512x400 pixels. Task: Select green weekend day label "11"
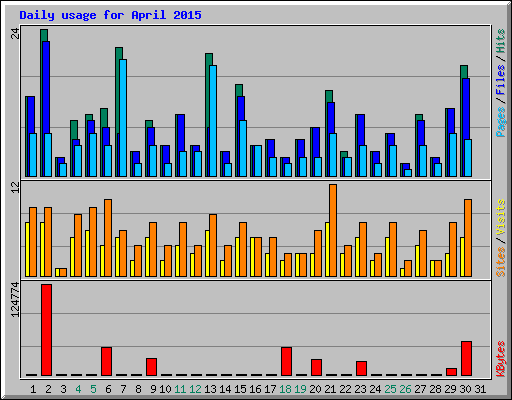[180, 389]
